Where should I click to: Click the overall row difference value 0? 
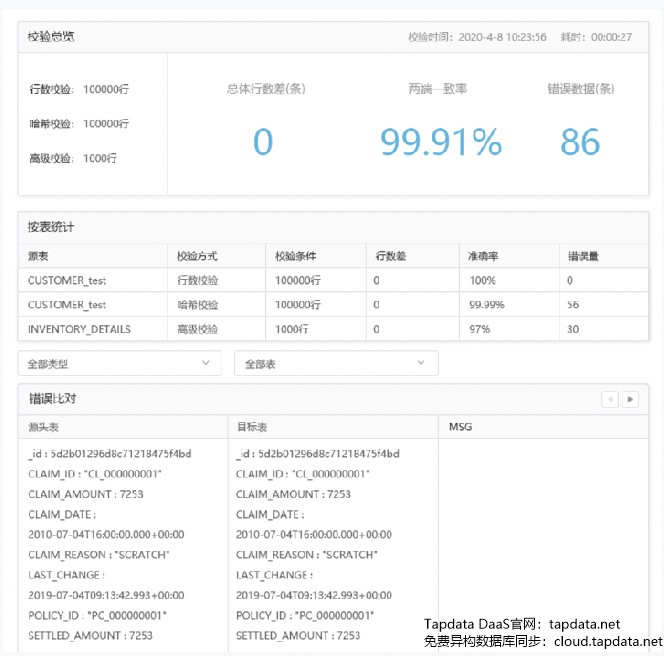point(263,142)
